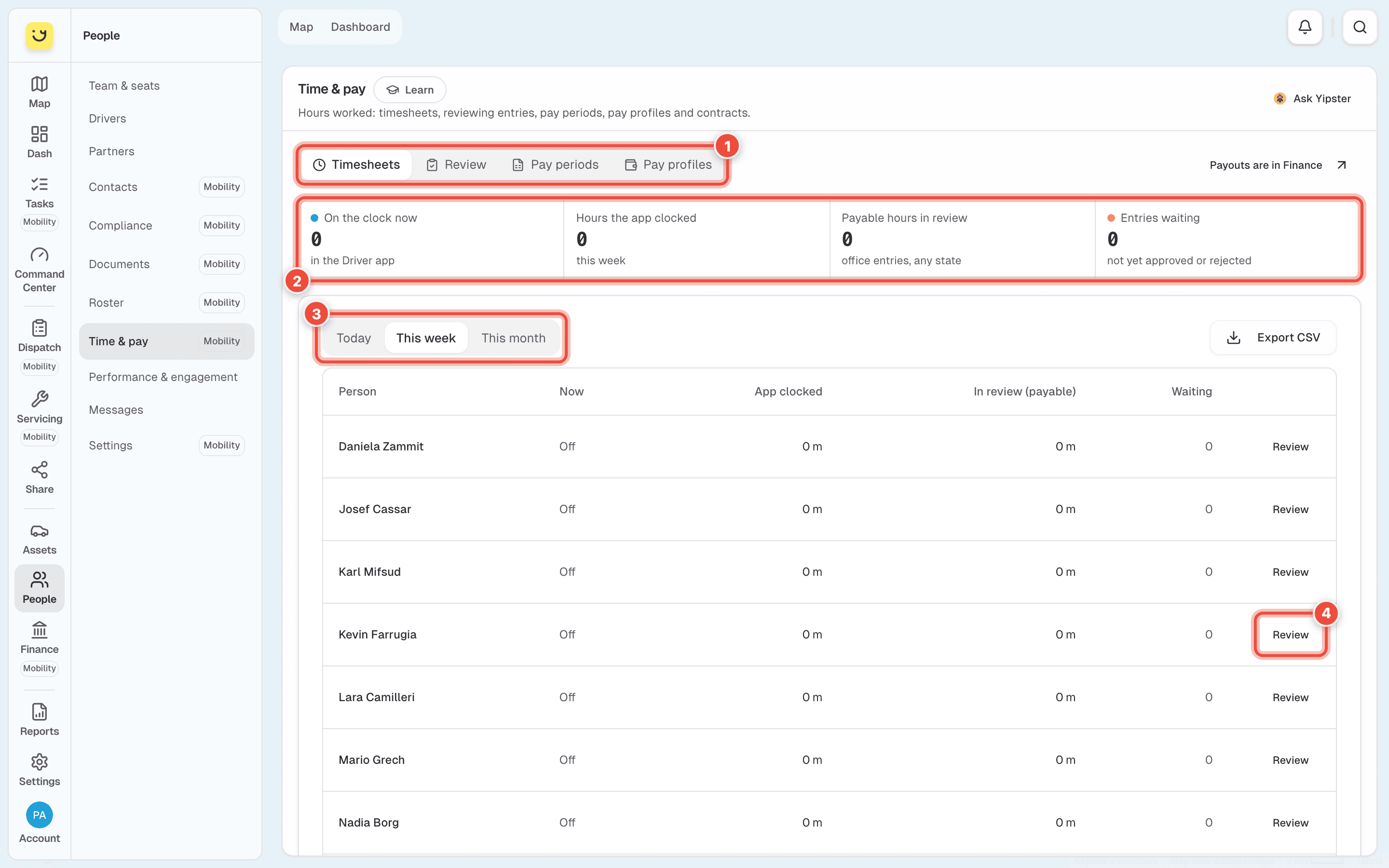Click the yellow smiley app logo
The image size is (1389, 868).
(x=39, y=36)
